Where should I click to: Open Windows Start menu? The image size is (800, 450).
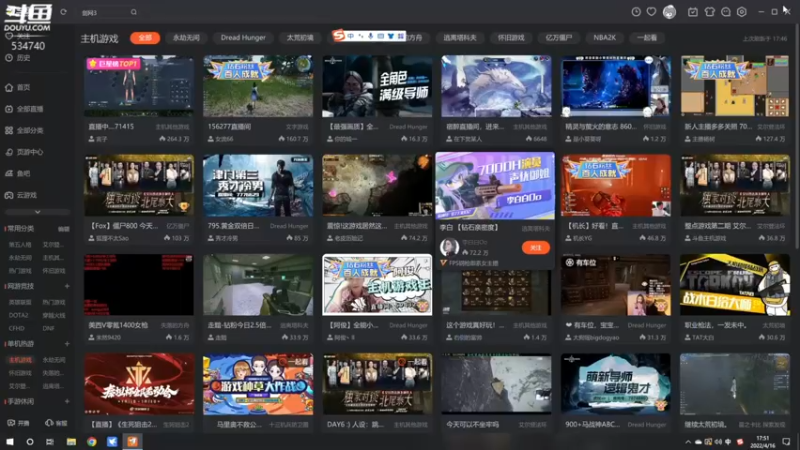[x=10, y=442]
